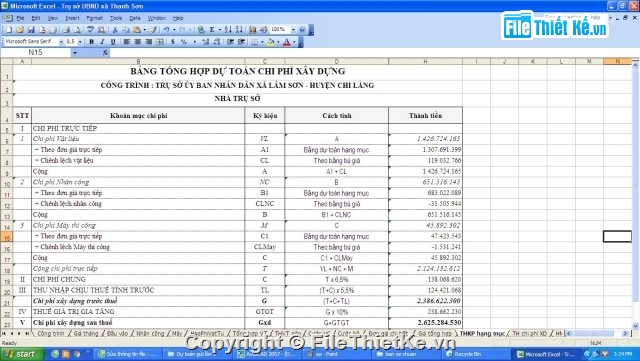Viewport: 640px width, 361px height.
Task: Select the Format Painter brush
Action: coord(153,30)
